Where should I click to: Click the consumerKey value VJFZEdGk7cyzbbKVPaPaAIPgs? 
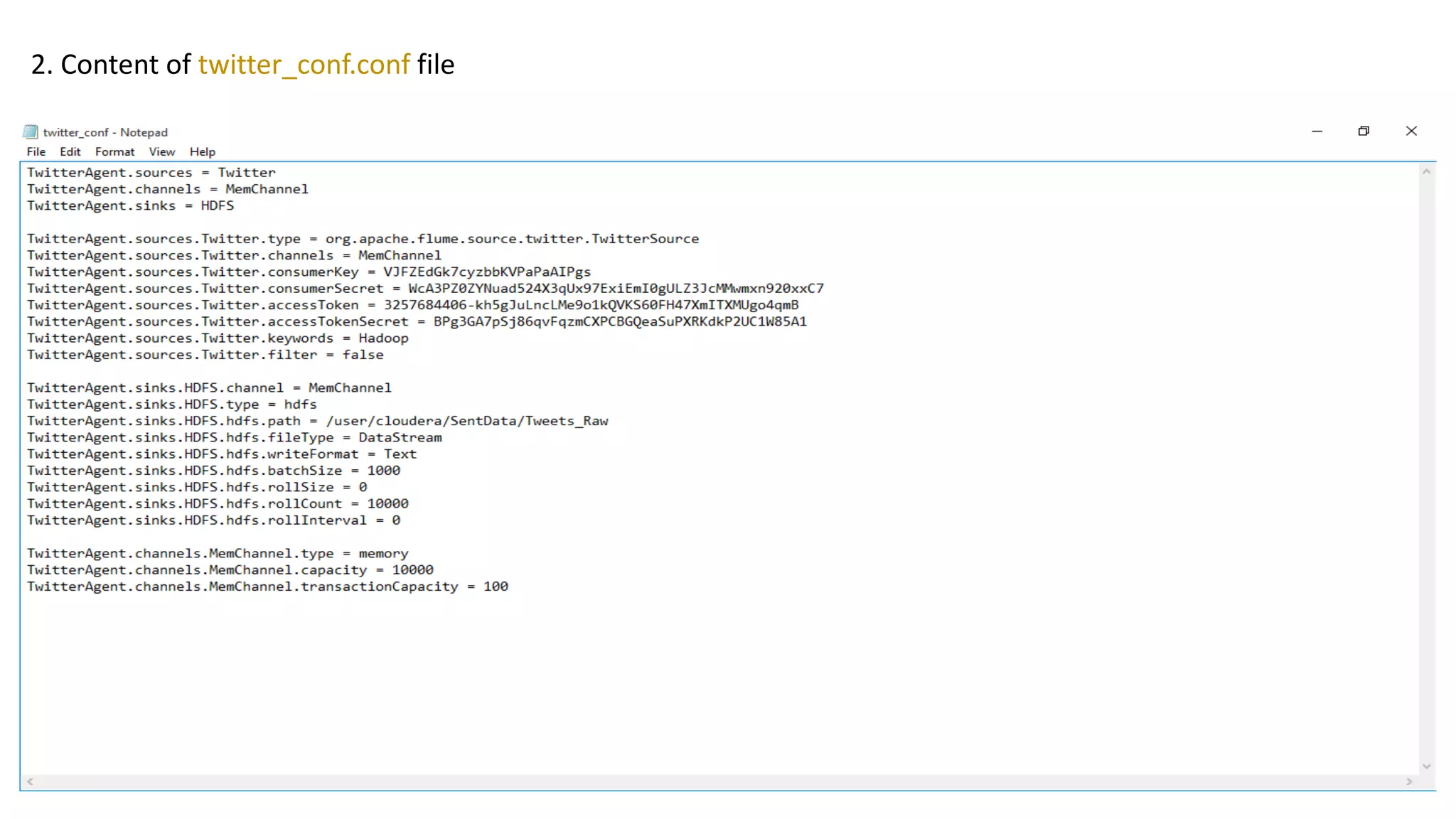487,272
